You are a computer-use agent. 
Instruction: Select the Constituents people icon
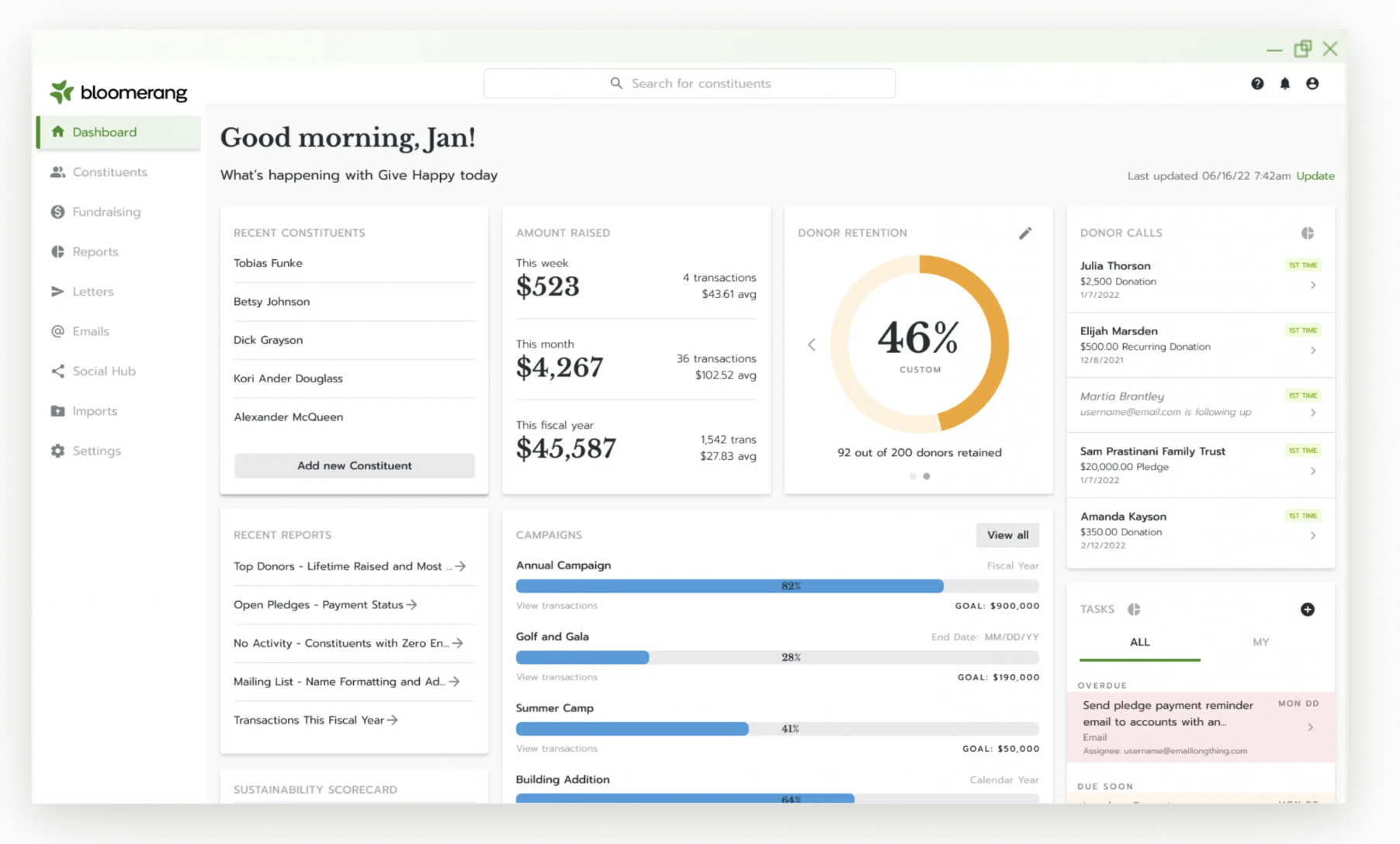pyautogui.click(x=57, y=171)
